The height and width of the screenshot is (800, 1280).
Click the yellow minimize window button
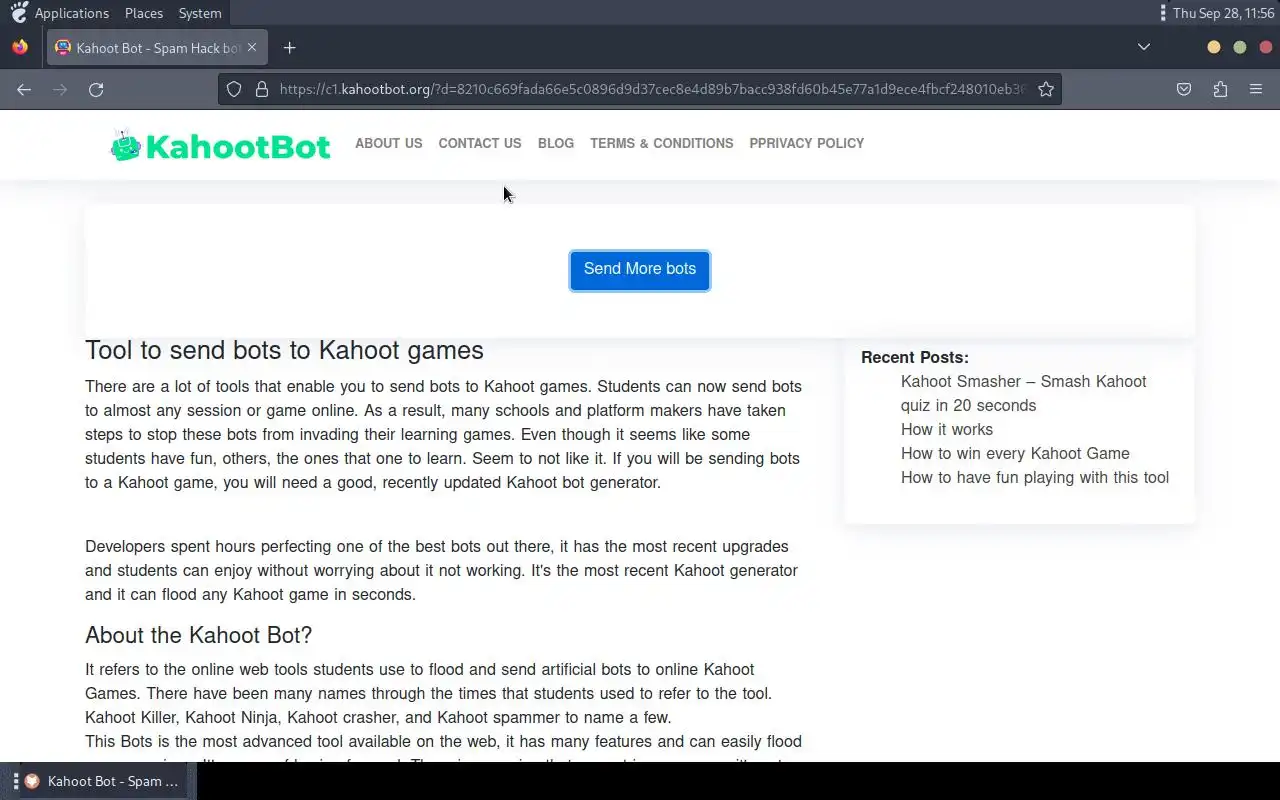pos(1214,47)
